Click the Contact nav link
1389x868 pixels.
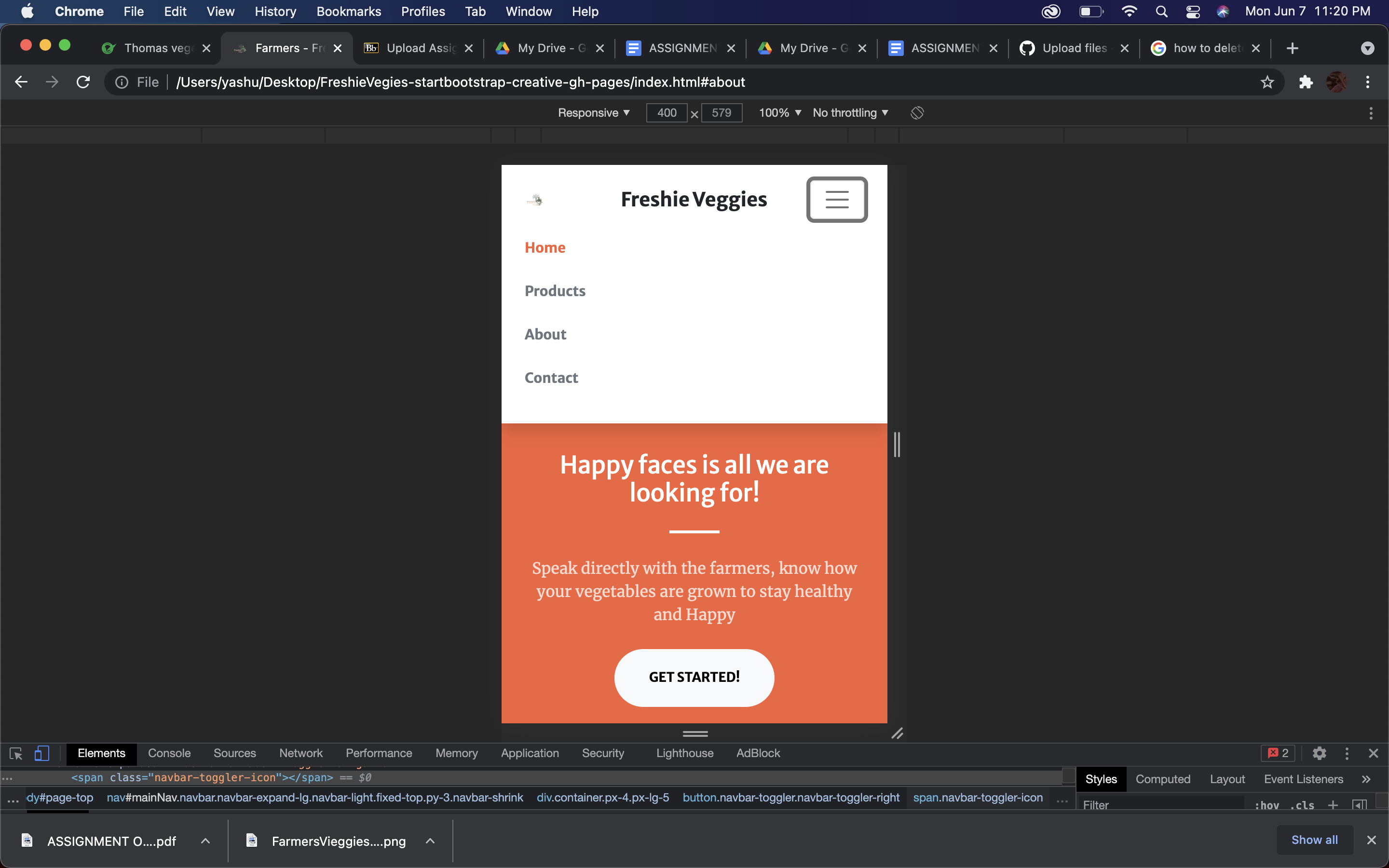[551, 377]
